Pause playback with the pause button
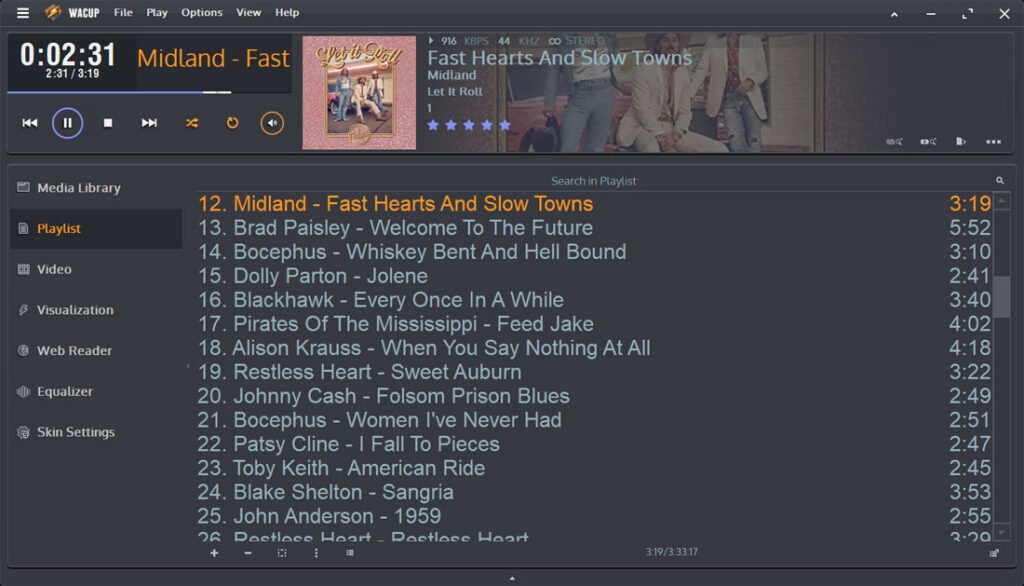Viewport: 1024px width, 586px height. pos(67,123)
